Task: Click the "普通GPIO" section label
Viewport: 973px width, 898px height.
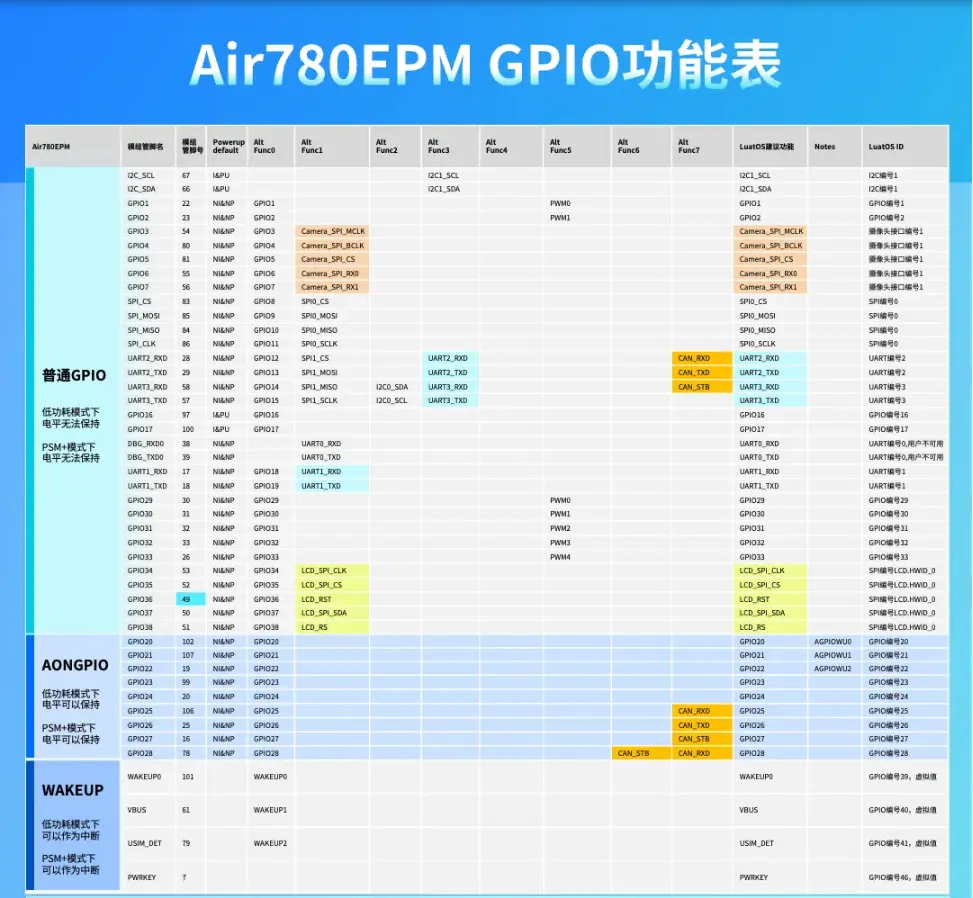Action: [x=74, y=375]
